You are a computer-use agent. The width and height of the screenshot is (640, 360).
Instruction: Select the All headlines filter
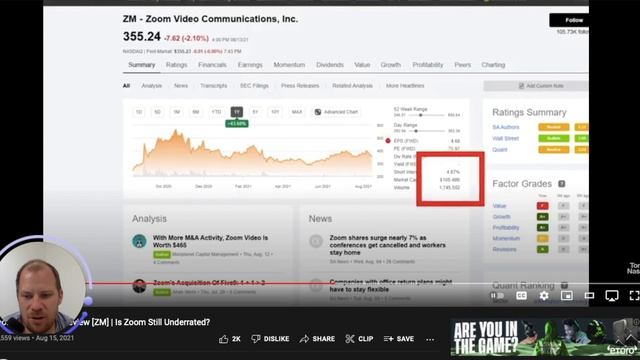126,86
